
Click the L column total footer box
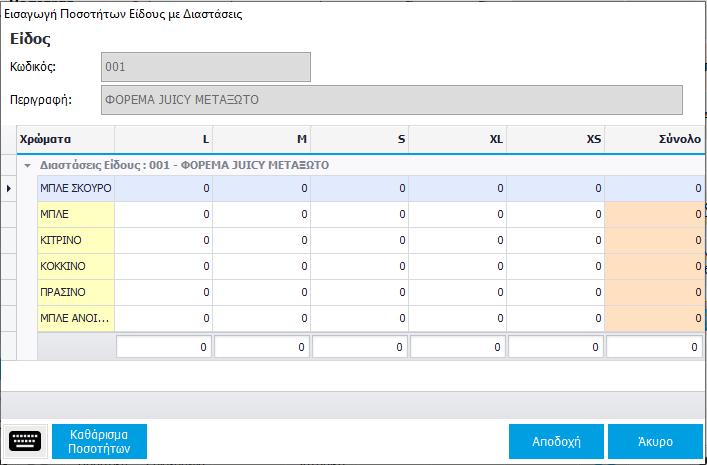[163, 347]
